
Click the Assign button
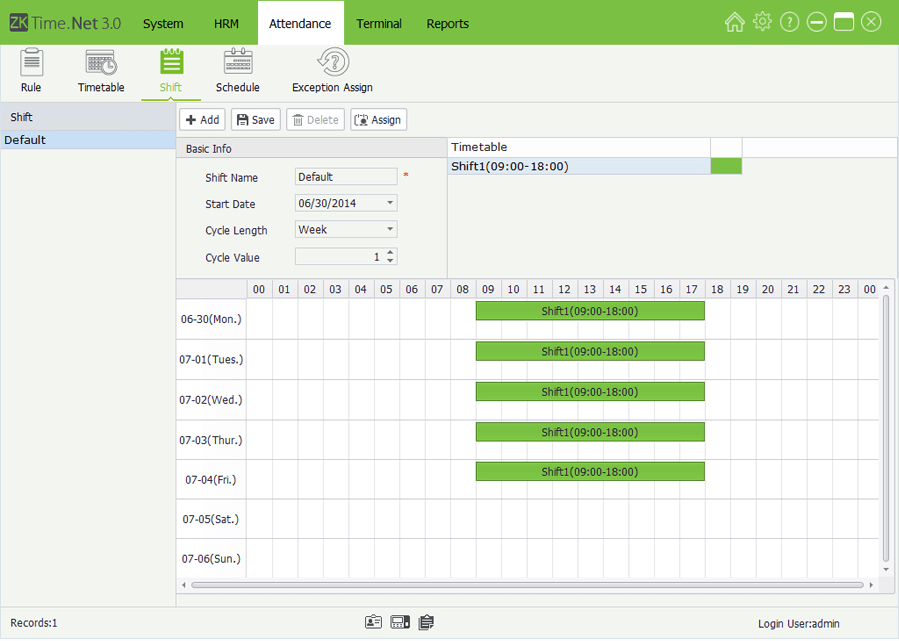[x=378, y=120]
